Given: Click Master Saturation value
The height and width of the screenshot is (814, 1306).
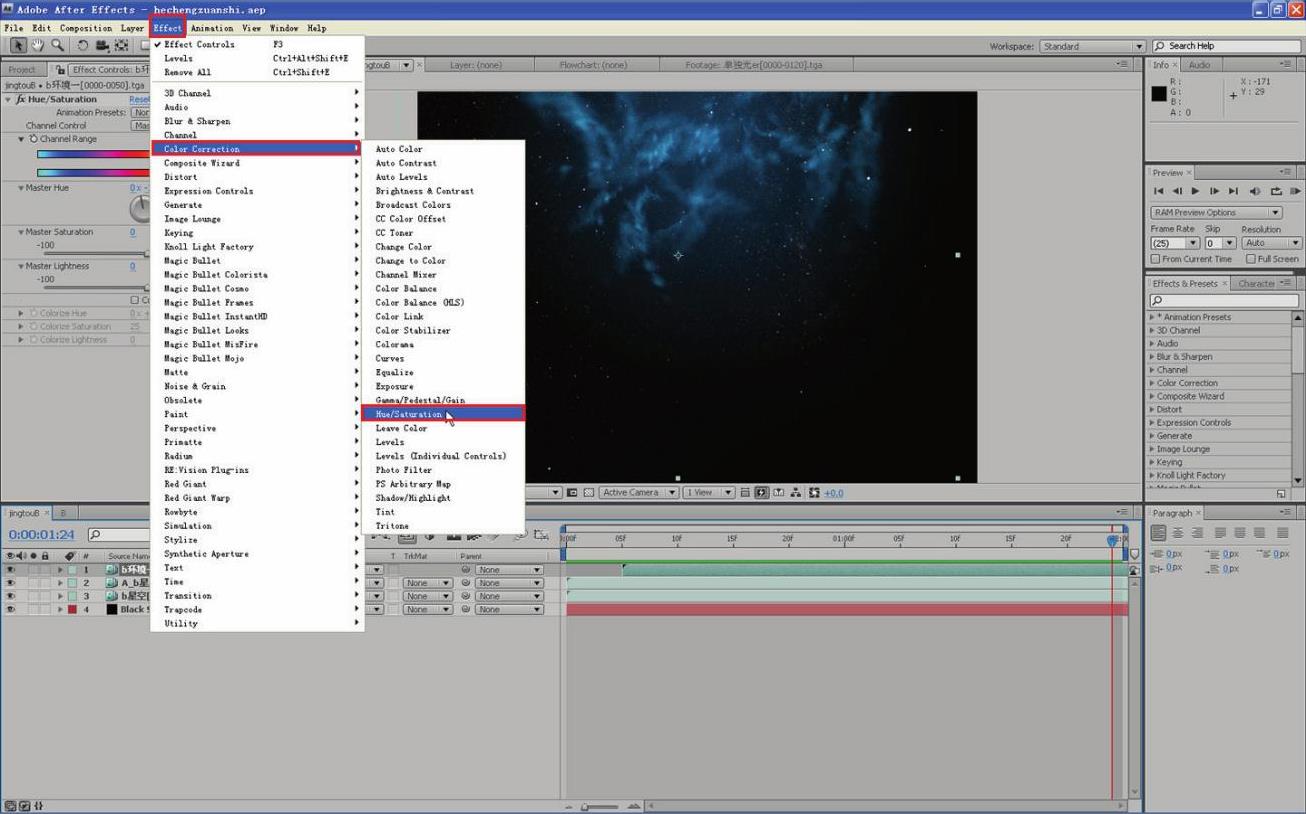Looking at the screenshot, I should coord(132,232).
